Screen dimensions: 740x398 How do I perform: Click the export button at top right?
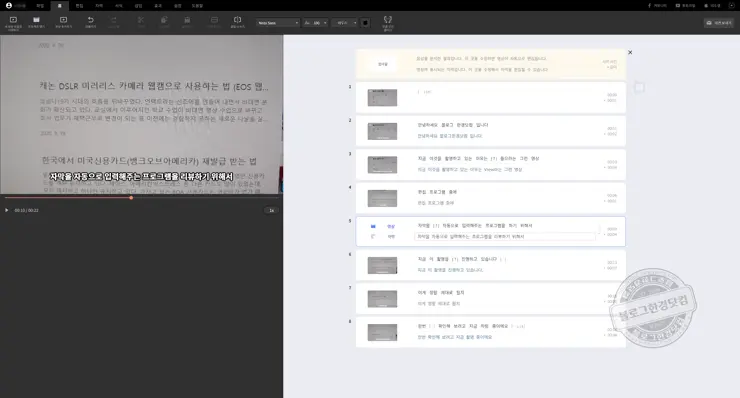(719, 23)
